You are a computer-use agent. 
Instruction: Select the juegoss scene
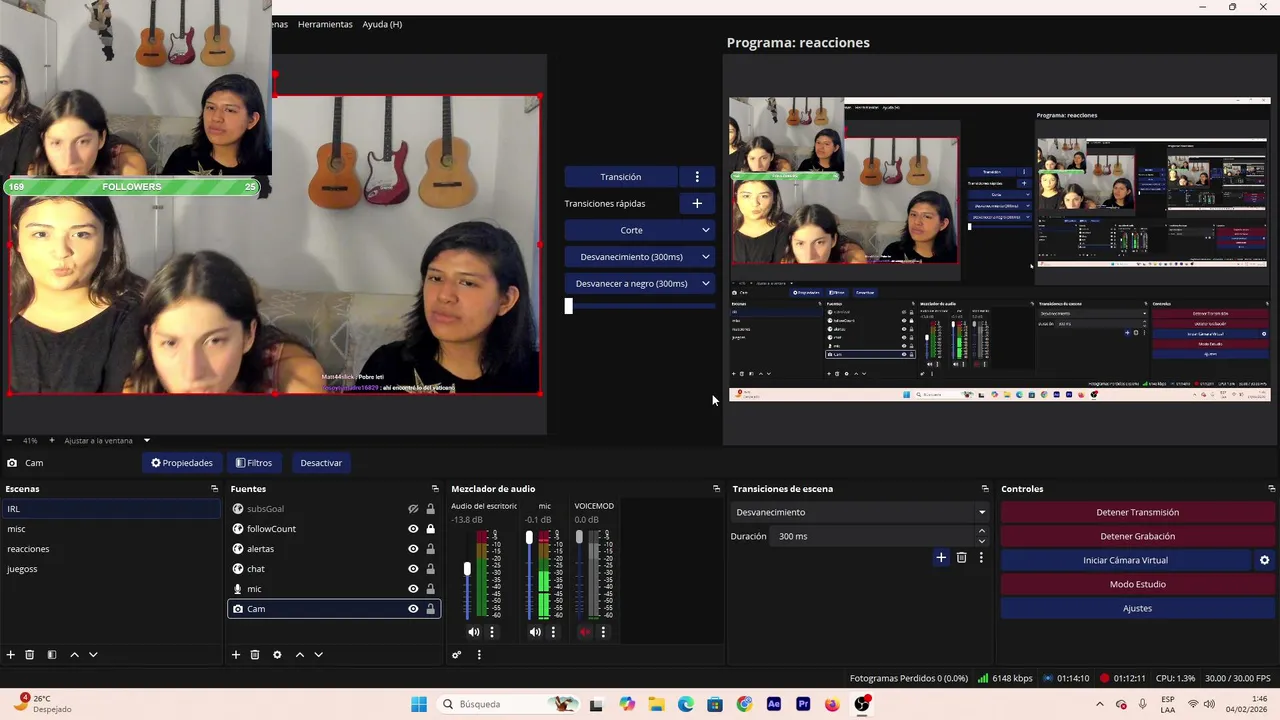(111, 569)
